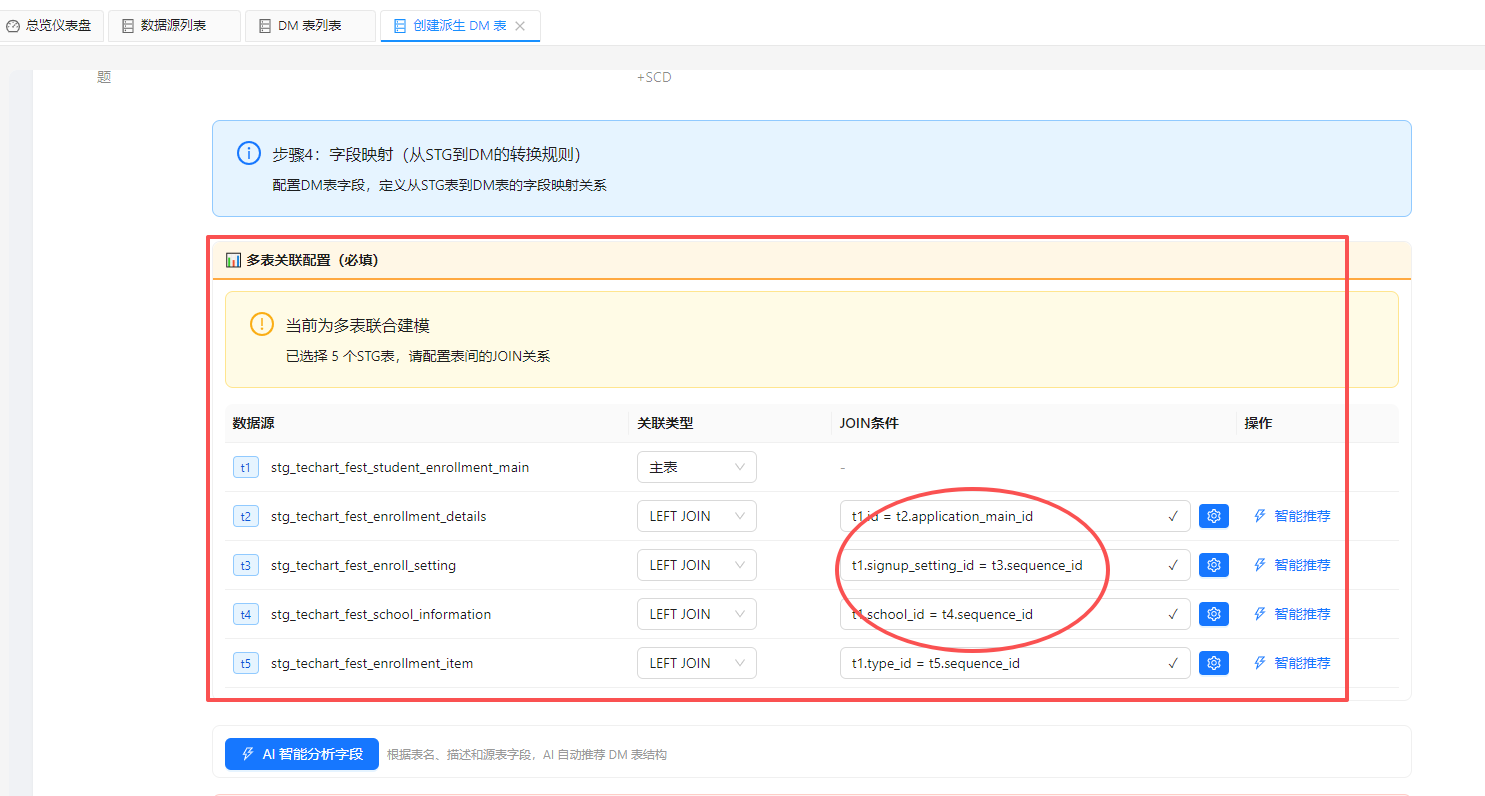Click checkmark in t5 JOIN condition field
The image size is (1485, 796).
click(x=1173, y=663)
